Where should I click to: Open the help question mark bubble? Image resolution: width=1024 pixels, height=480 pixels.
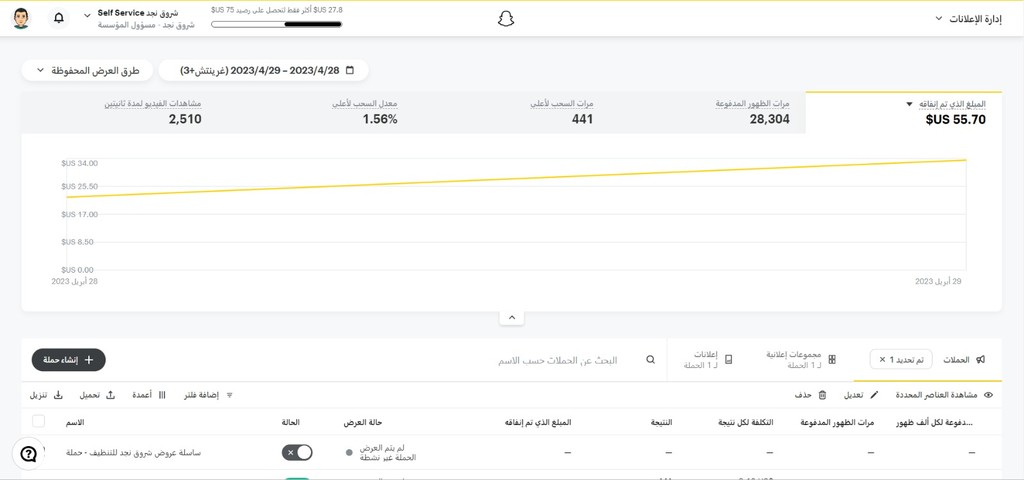(28, 454)
